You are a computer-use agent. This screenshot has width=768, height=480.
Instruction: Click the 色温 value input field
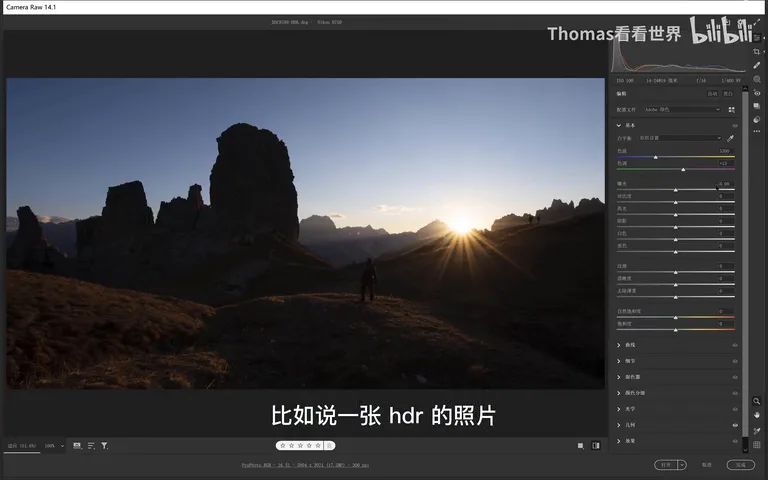point(725,151)
